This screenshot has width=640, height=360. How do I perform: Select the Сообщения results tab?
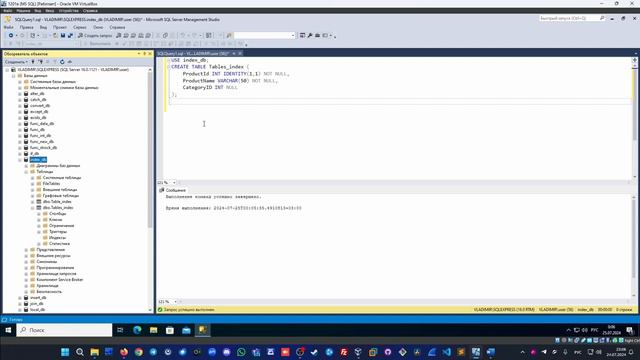coord(173,190)
